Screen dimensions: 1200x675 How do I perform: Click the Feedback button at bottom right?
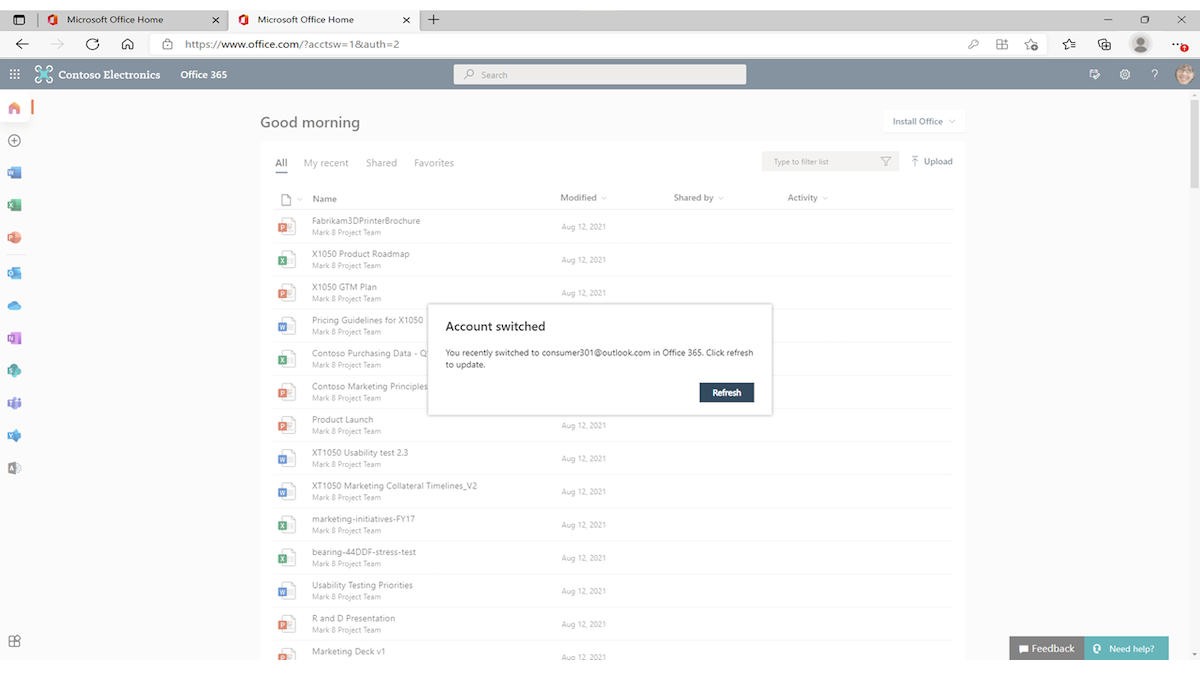click(1045, 648)
